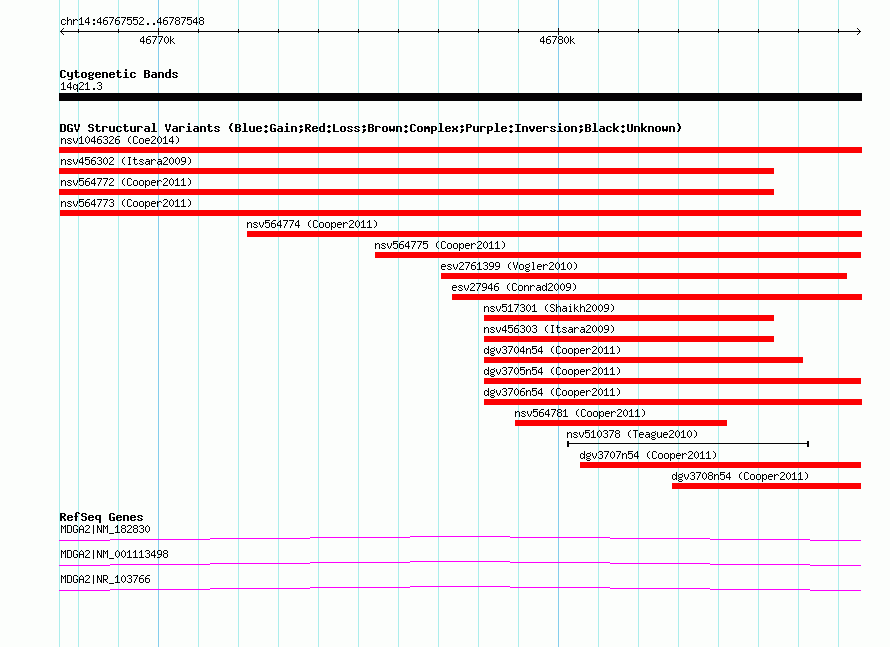Screen dimensions: 890x647
Task: Click the right arrow of the coordinate ruler
Action: (858, 31)
